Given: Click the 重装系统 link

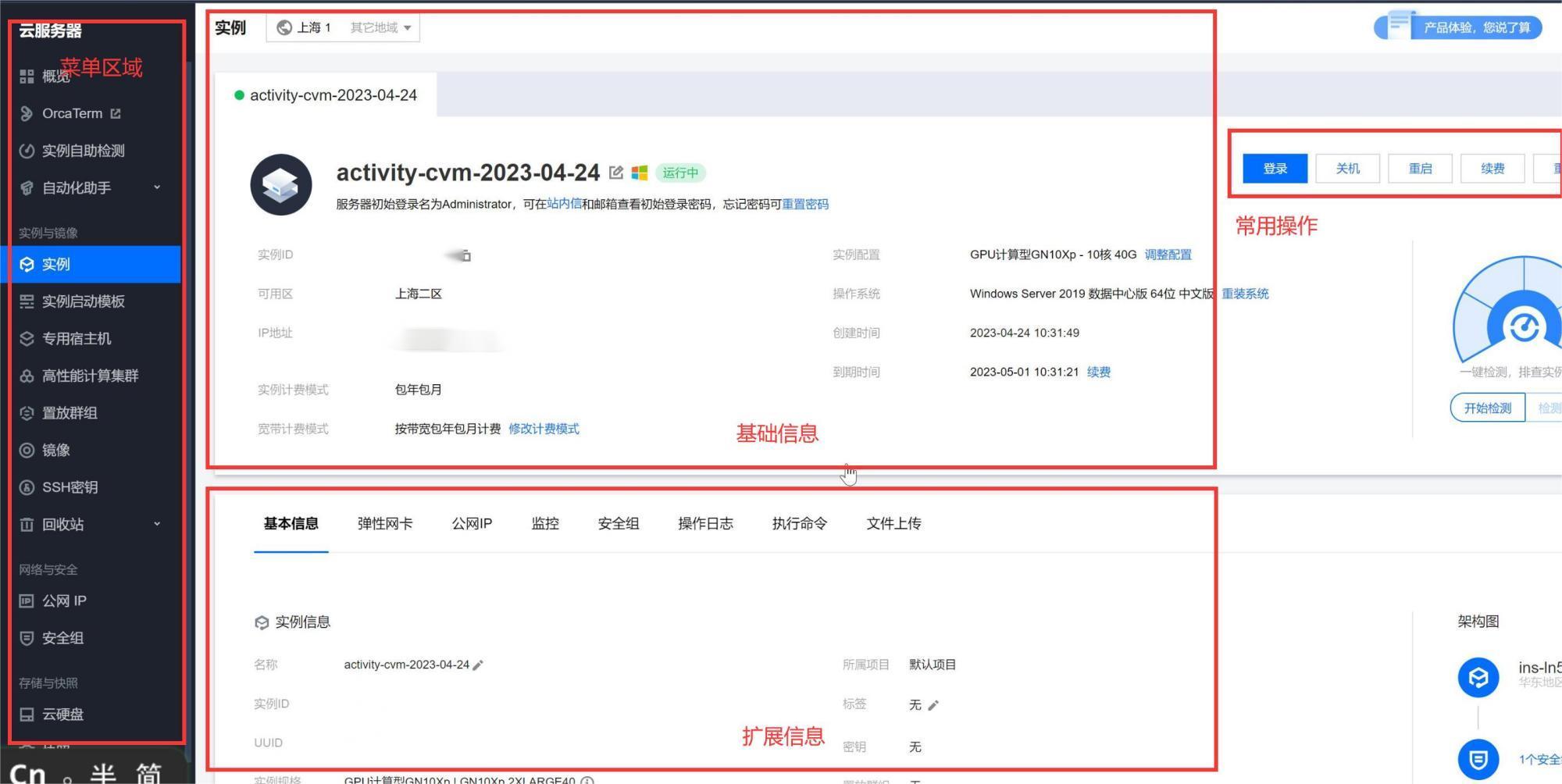Looking at the screenshot, I should click(1245, 294).
